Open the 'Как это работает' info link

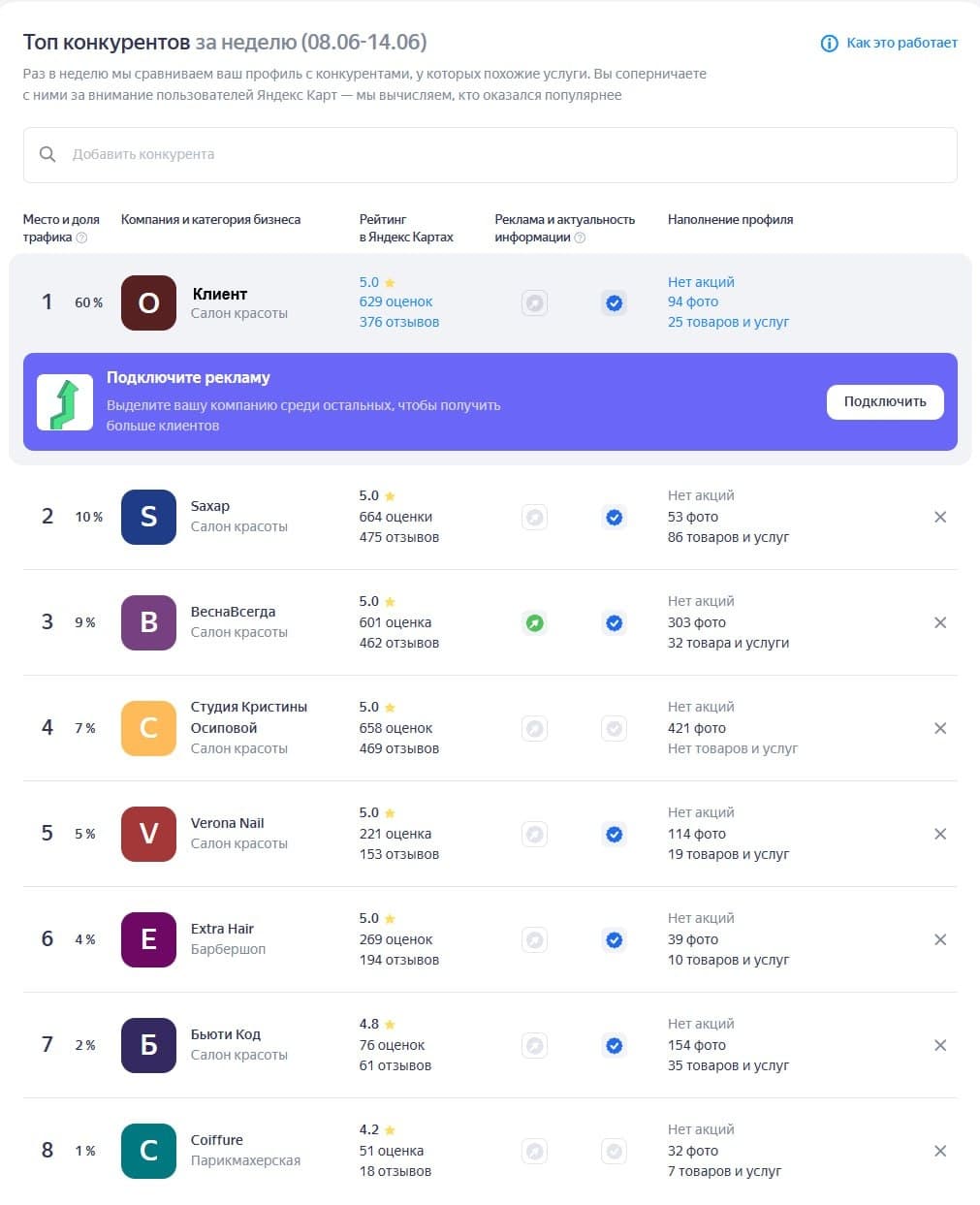[901, 43]
